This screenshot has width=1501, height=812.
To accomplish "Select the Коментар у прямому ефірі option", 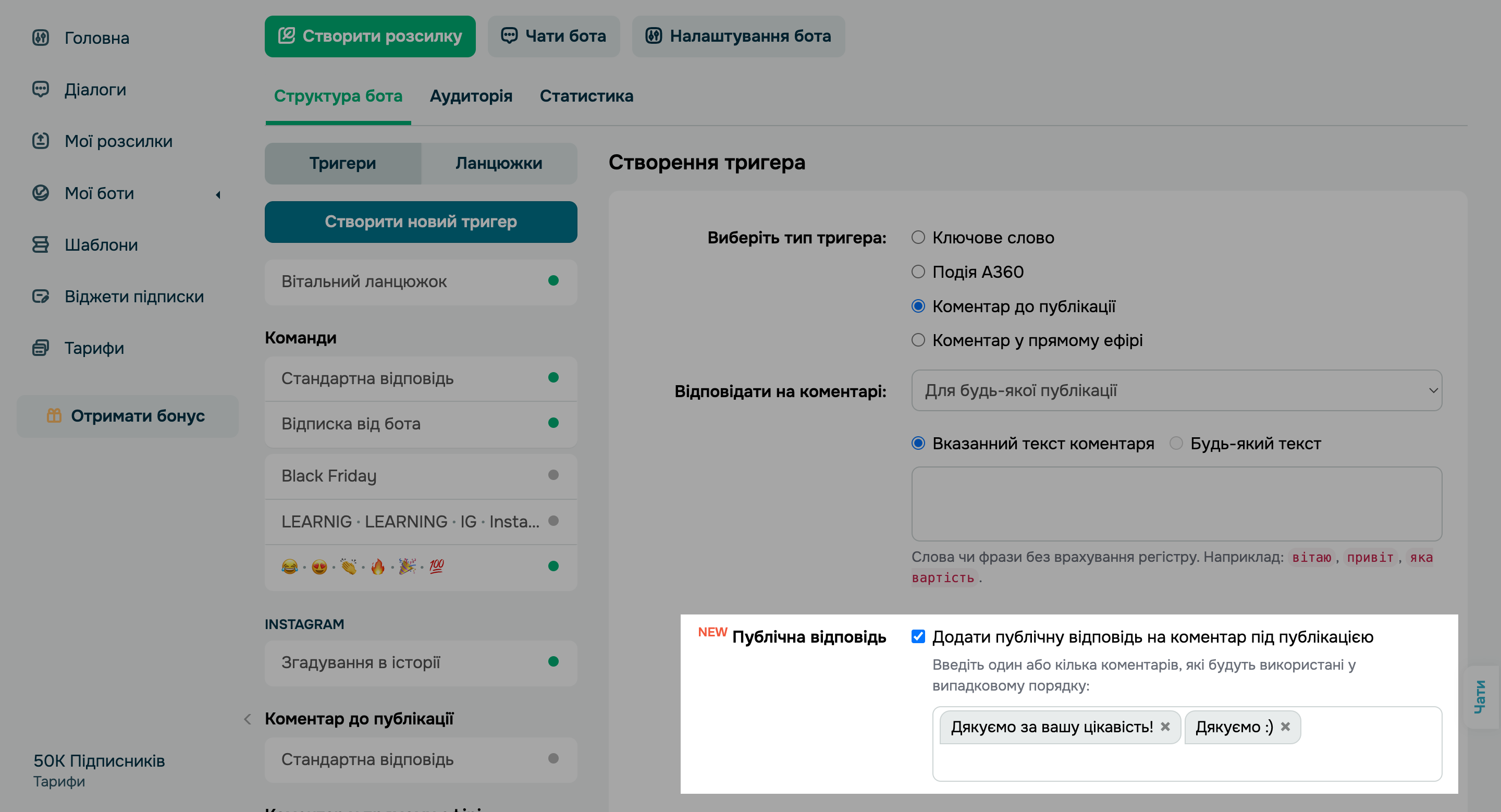I will [919, 340].
